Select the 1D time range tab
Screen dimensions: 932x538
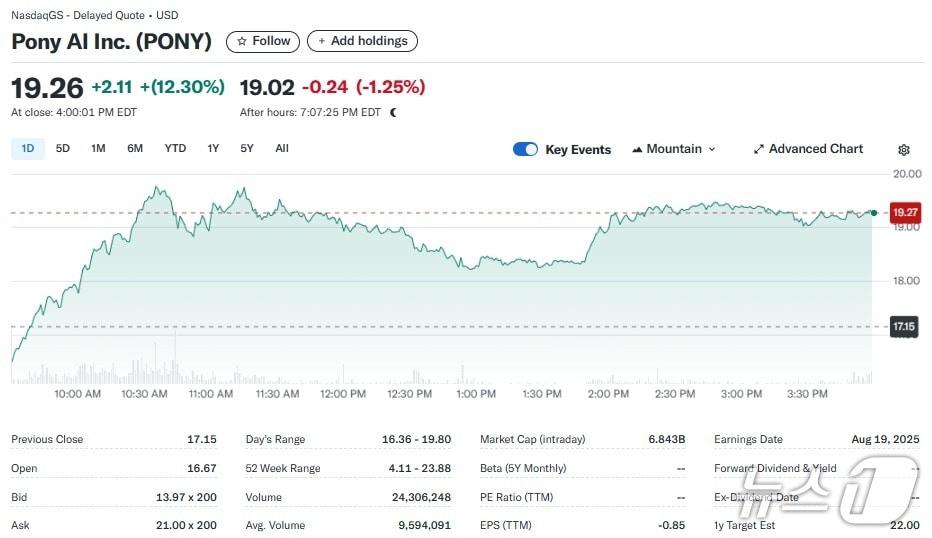(28, 148)
